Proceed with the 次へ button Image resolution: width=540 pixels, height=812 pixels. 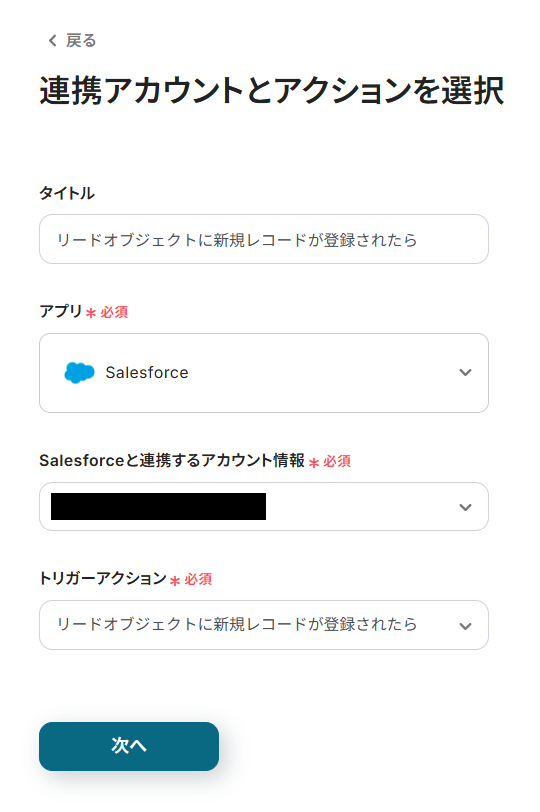click(129, 746)
